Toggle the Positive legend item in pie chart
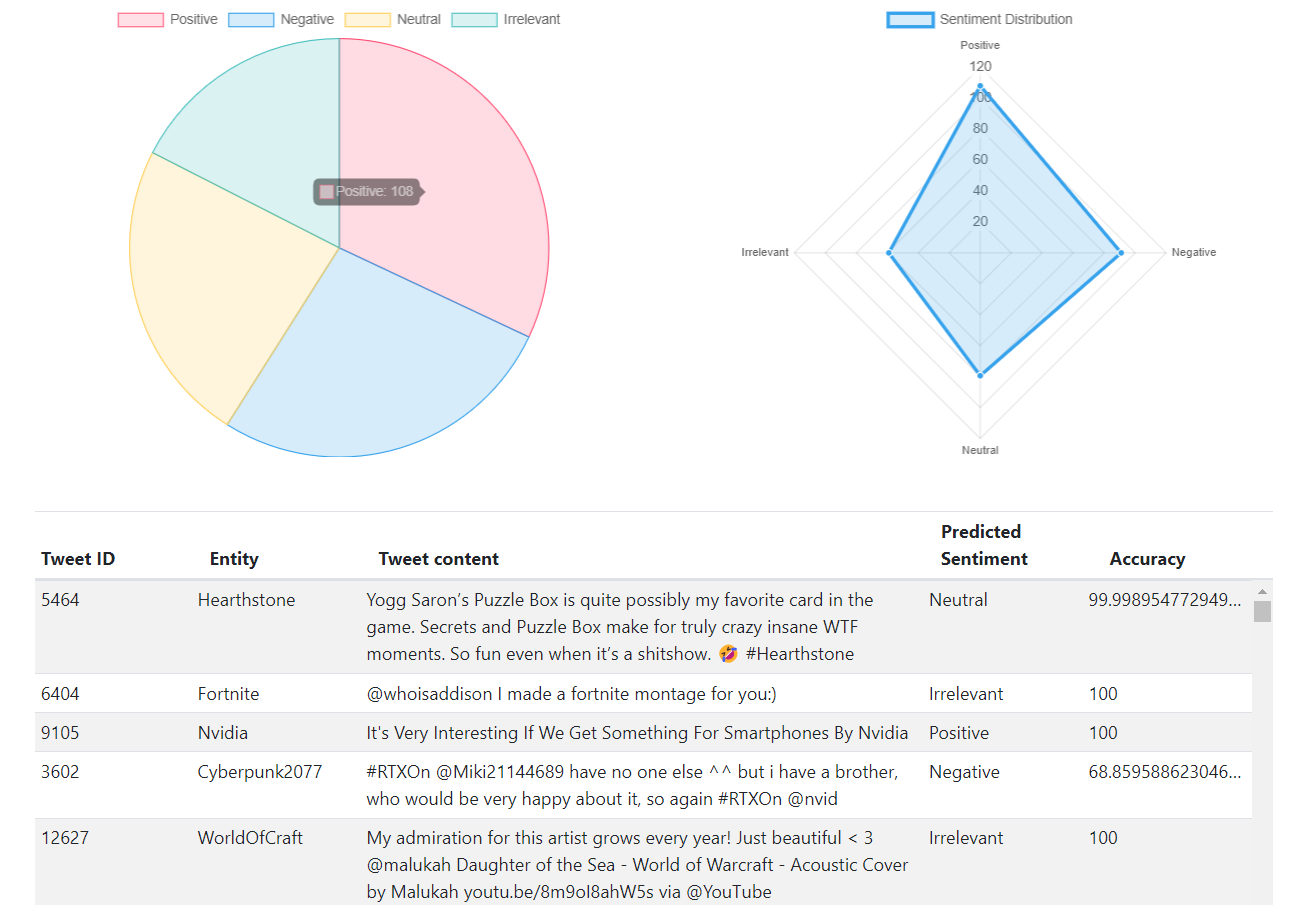This screenshot has height=905, width=1310. pos(167,20)
